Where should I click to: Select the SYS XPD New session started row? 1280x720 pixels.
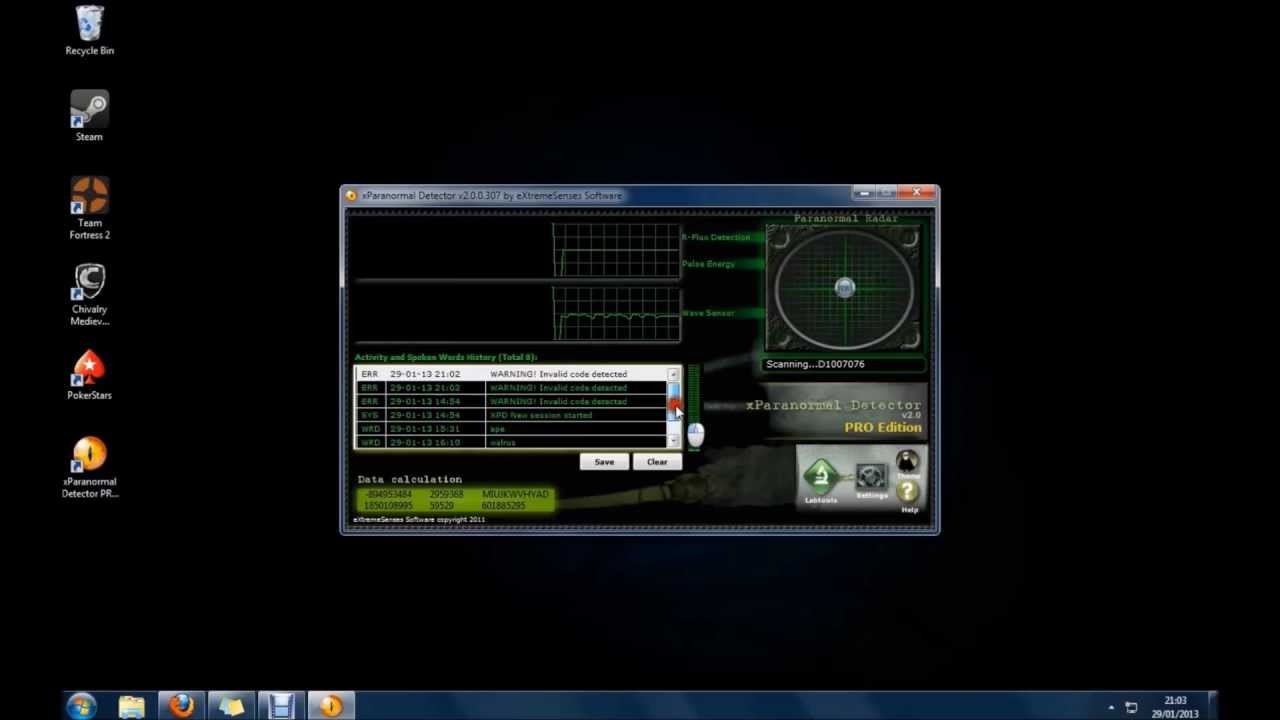pyautogui.click(x=511, y=415)
